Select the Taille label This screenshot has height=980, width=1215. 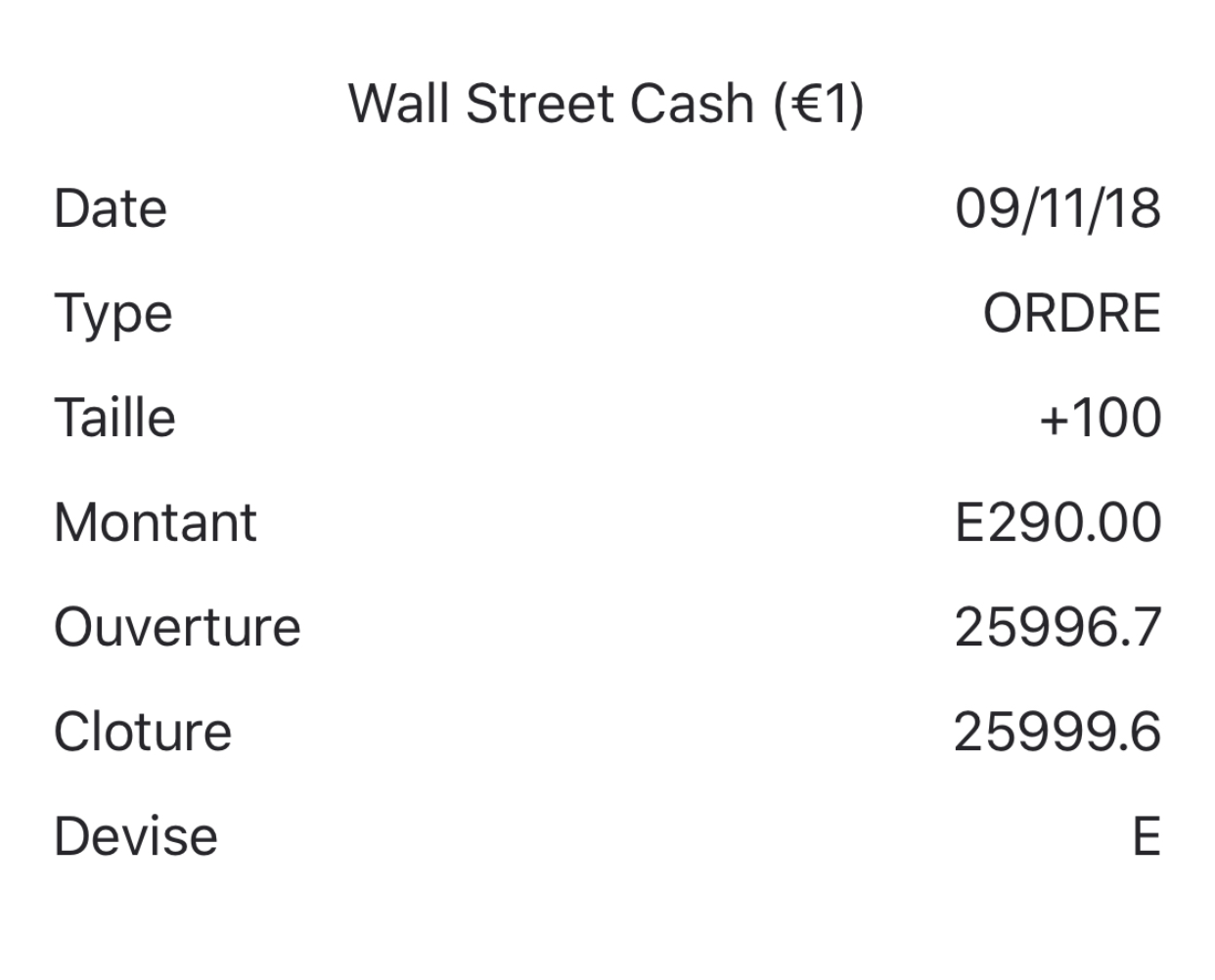[114, 418]
